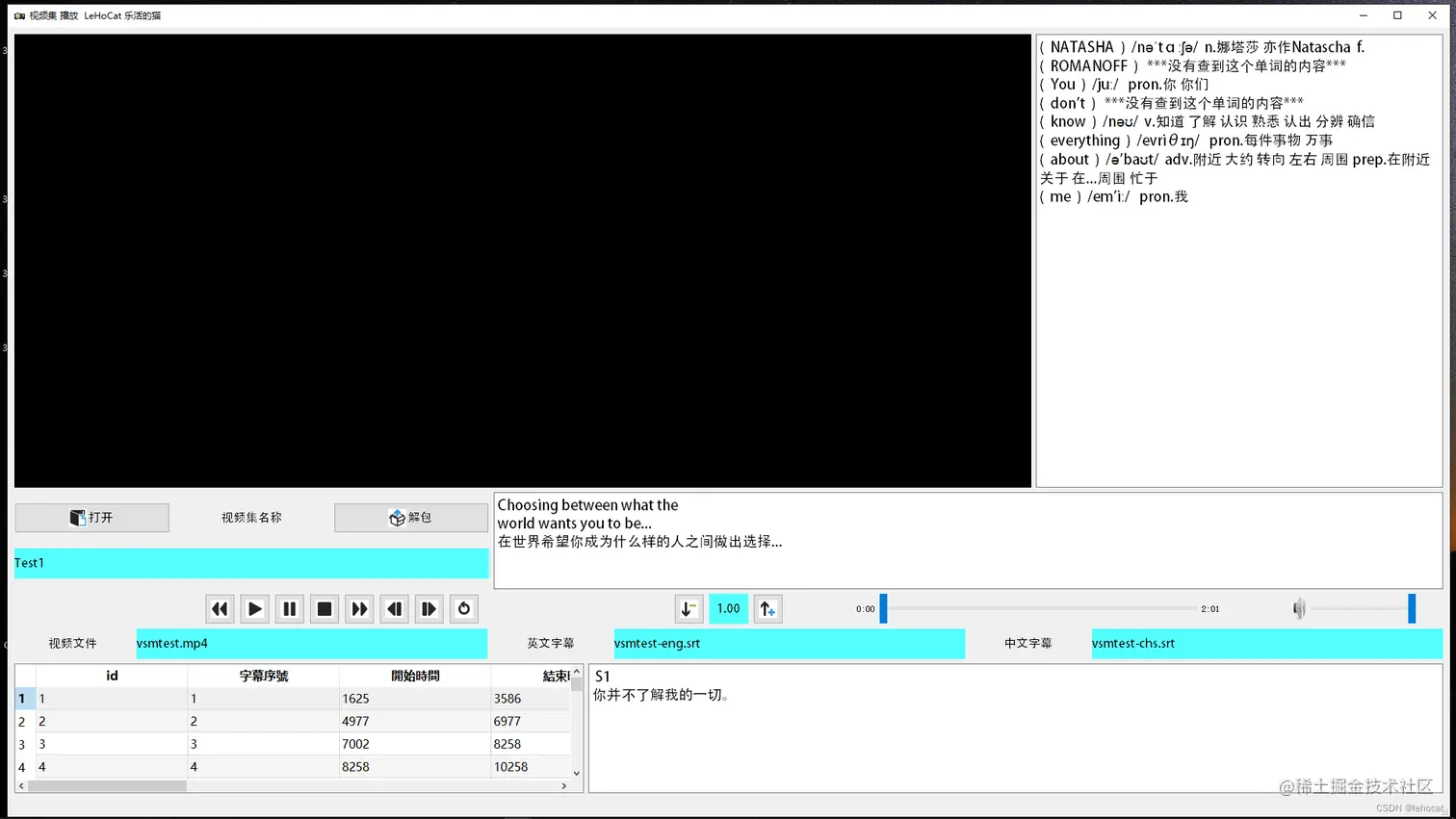Step back one frame
Viewport: 1456px width, 819px height.
point(394,609)
